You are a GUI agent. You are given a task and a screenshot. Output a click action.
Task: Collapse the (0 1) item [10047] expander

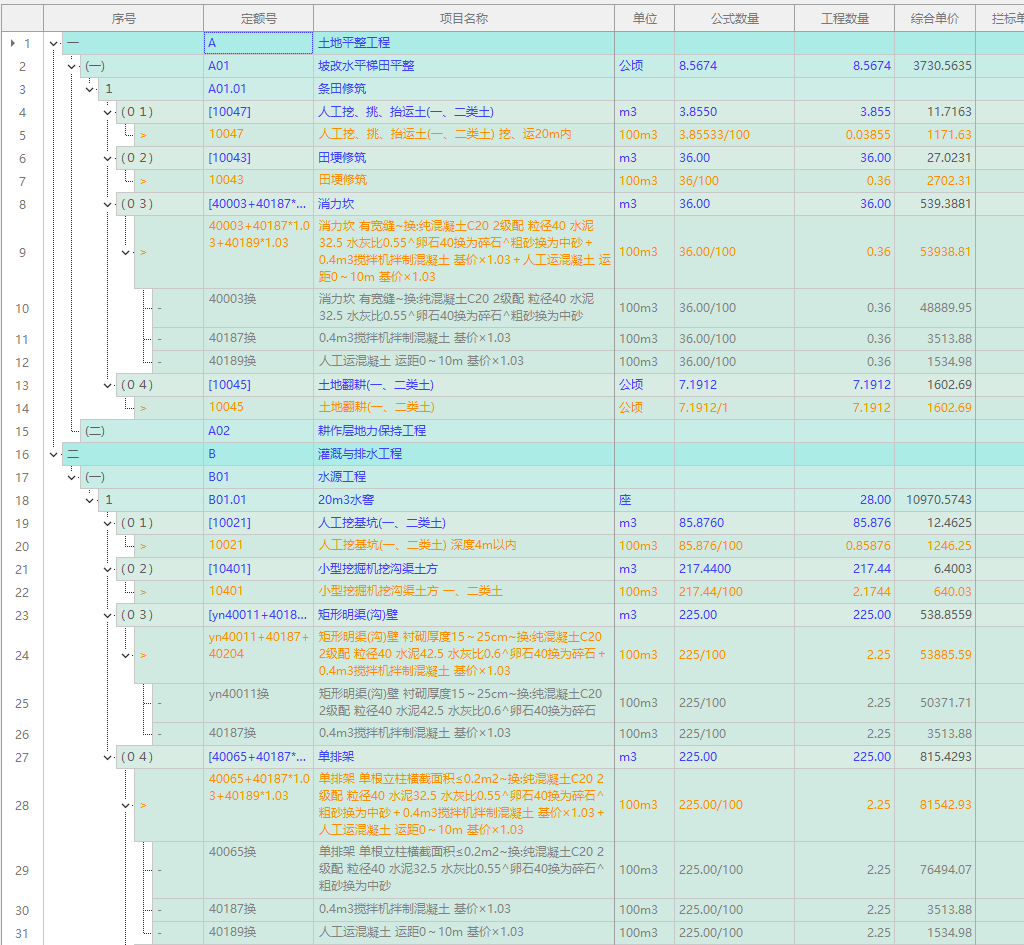pos(108,112)
